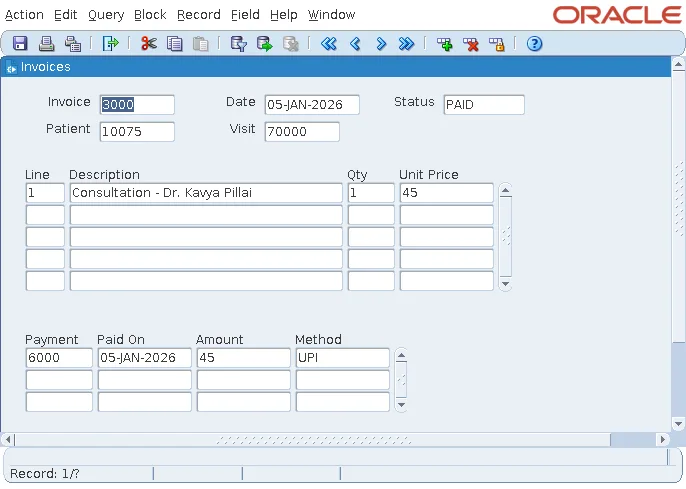Click payments scrollbar down arrow
The height and width of the screenshot is (489, 686).
pyautogui.click(x=401, y=405)
